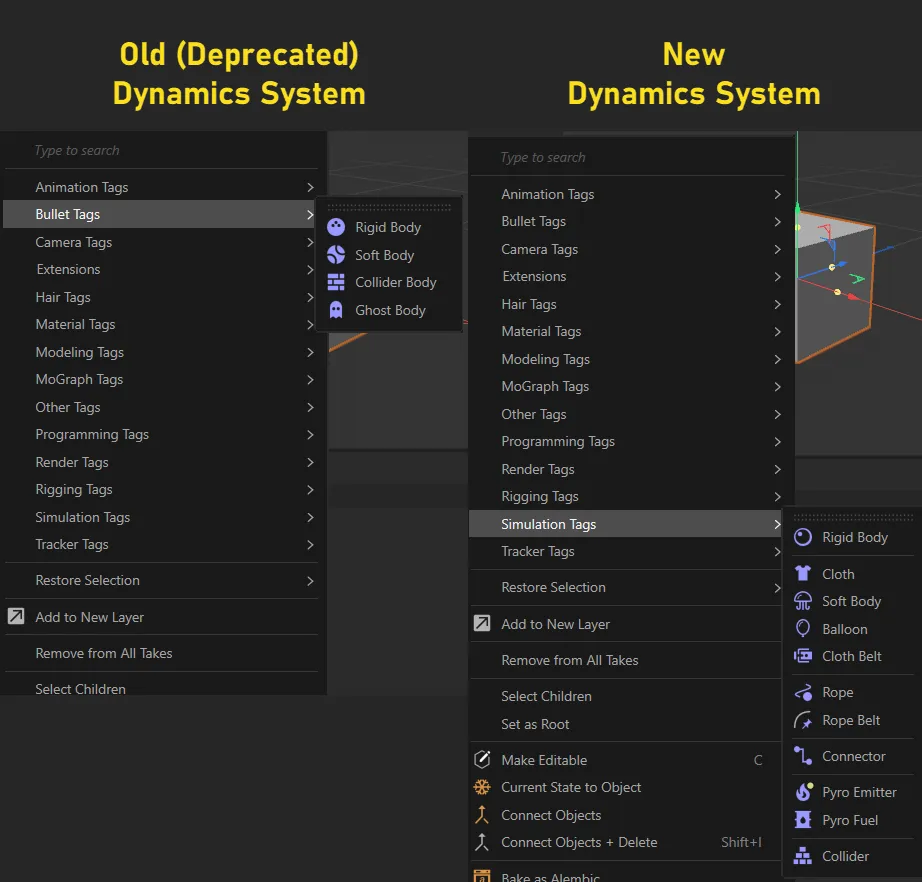Select Pyro Fuel from simulation submenu

pos(850,820)
